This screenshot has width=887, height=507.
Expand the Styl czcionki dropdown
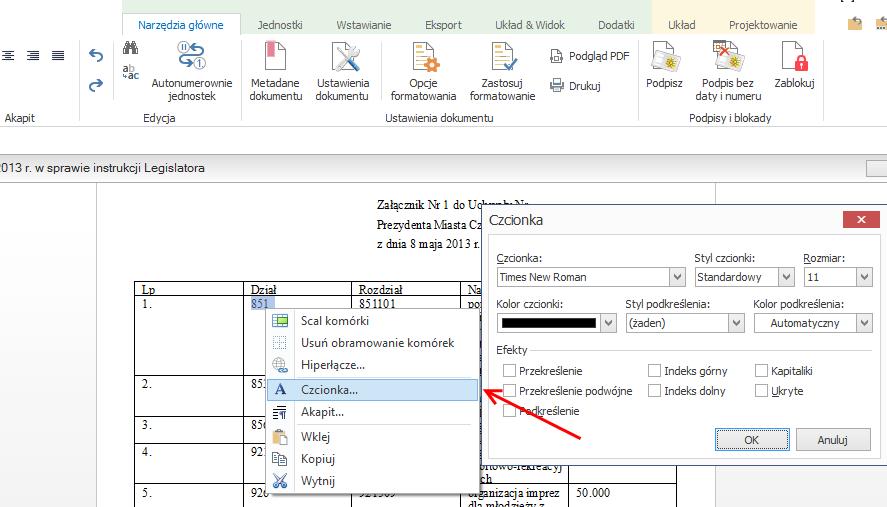click(x=786, y=277)
